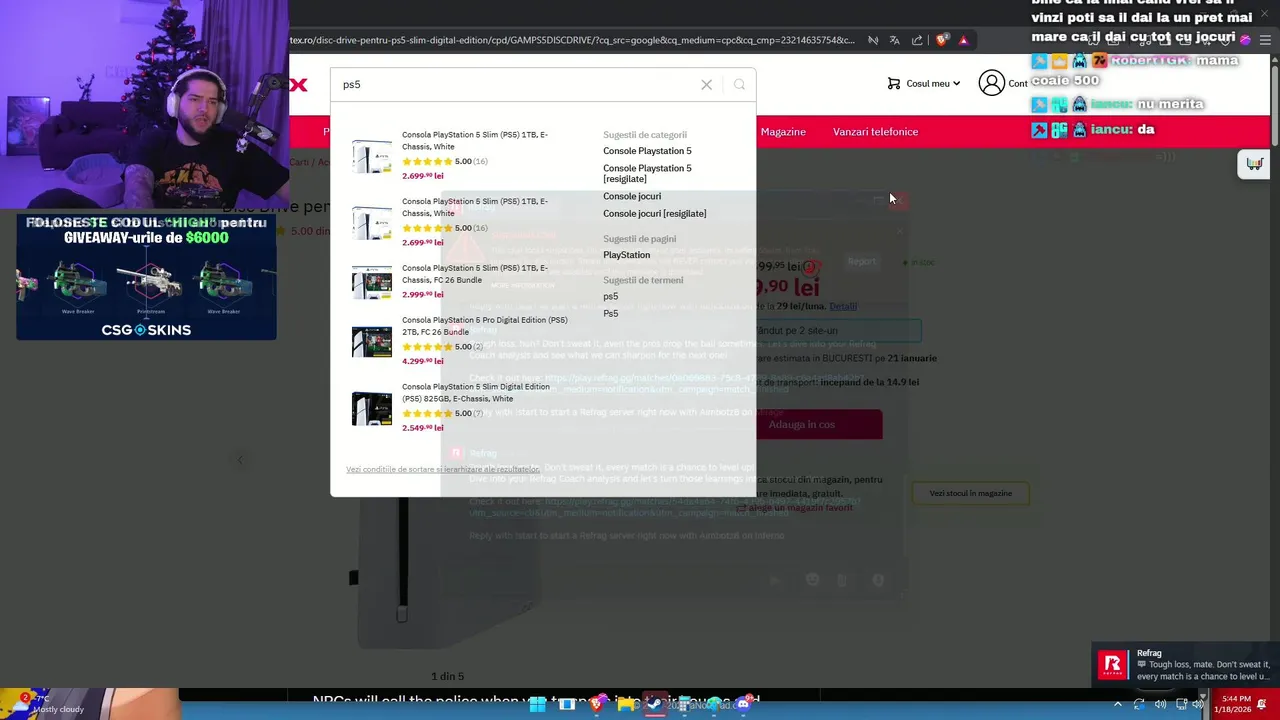Expand hidden system tray icons chevron
Screen dimensions: 1280x720
[1118, 704]
